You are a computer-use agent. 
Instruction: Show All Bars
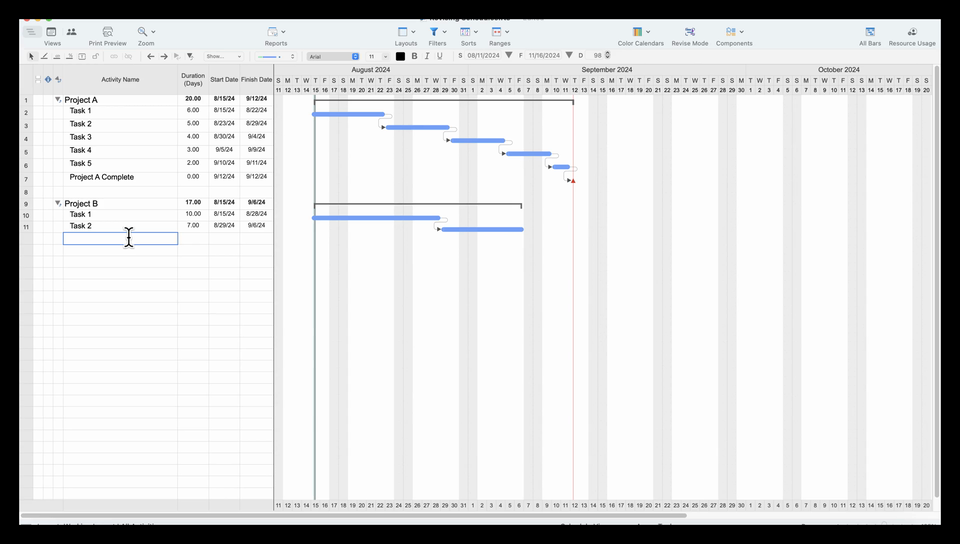click(869, 36)
